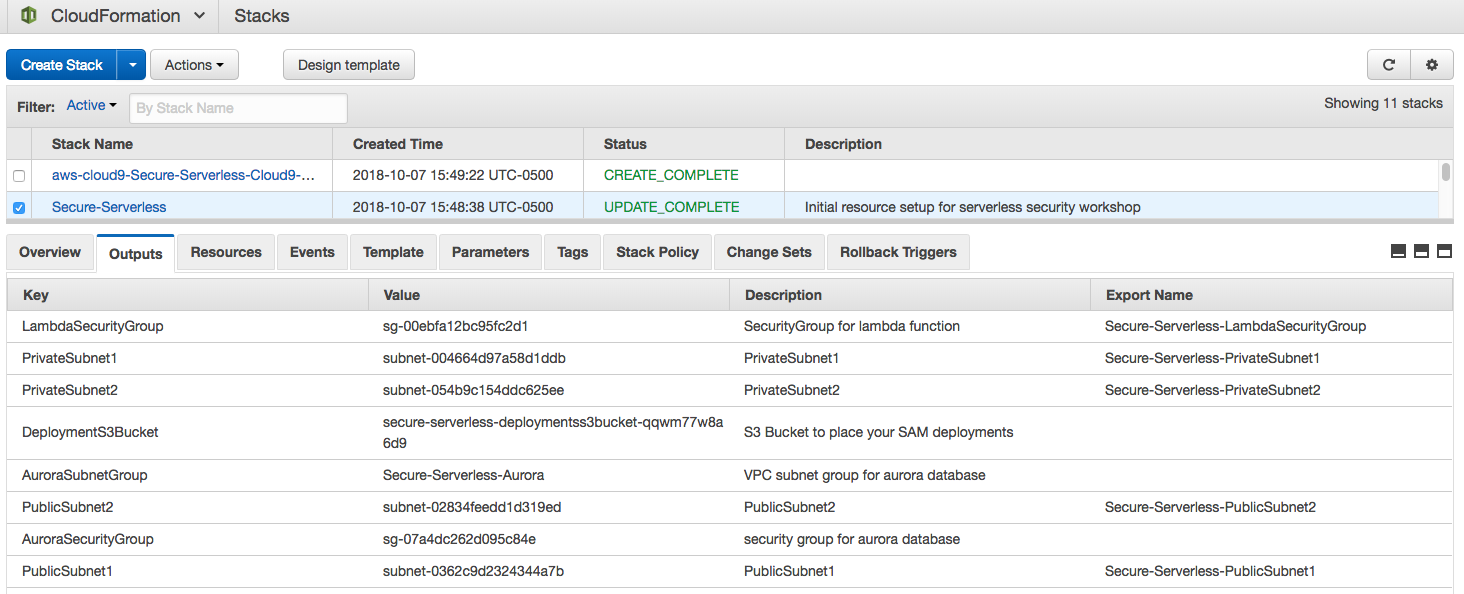Open the gear settings button
This screenshot has height=594, width=1464.
pos(1432,65)
